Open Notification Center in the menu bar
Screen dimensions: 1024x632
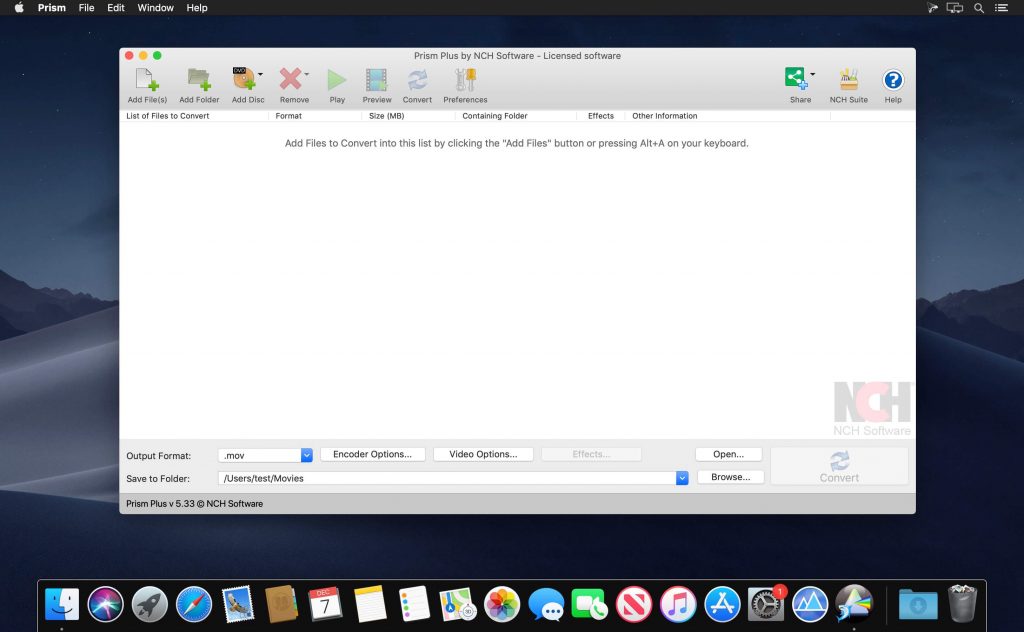(x=1001, y=8)
